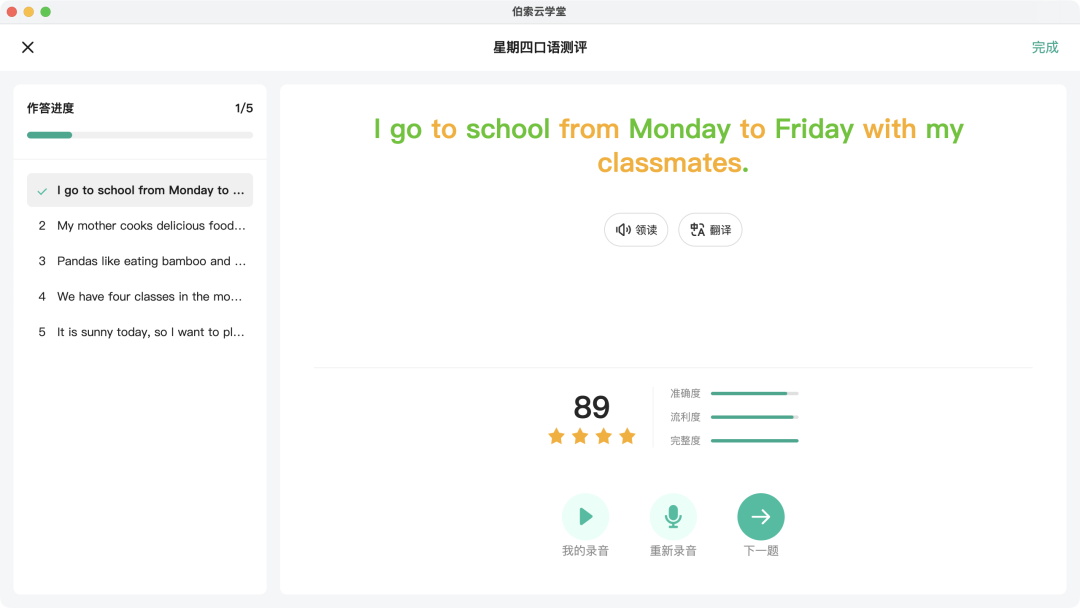The width and height of the screenshot is (1080, 608).
Task: Click the 完整度 completeness bar
Action: click(x=754, y=441)
